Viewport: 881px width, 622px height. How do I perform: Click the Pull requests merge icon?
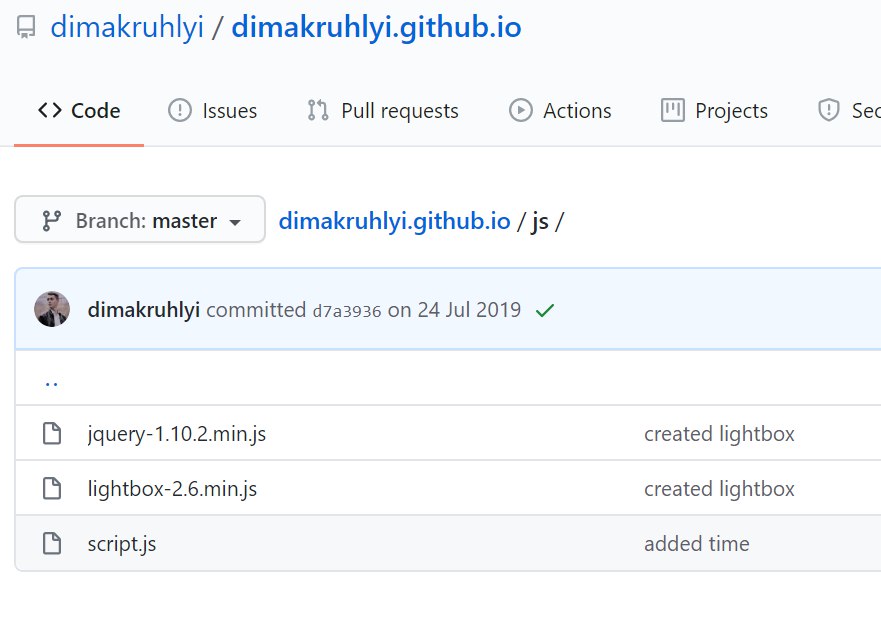[x=318, y=110]
